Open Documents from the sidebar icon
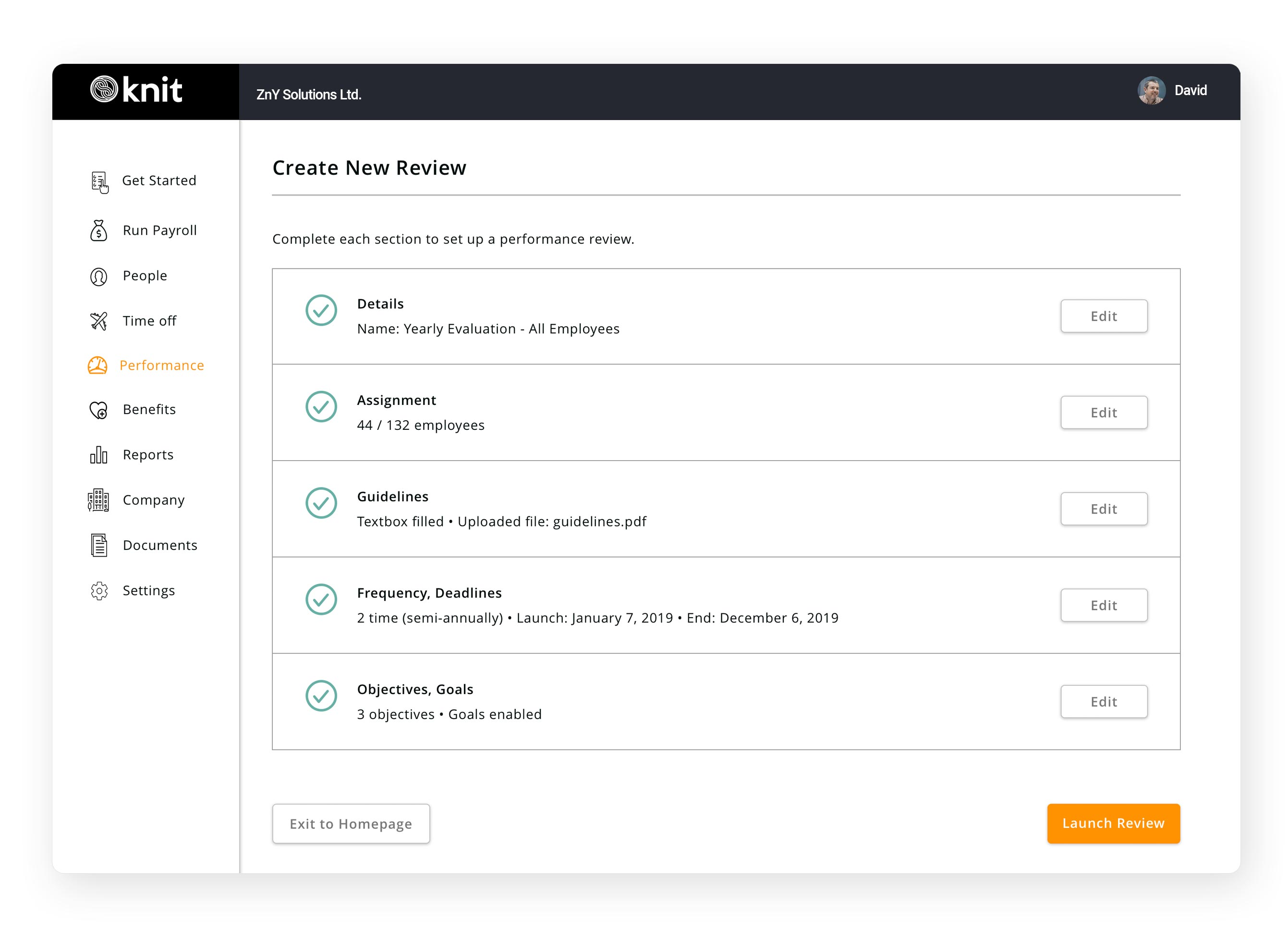1288x951 pixels. (98, 545)
